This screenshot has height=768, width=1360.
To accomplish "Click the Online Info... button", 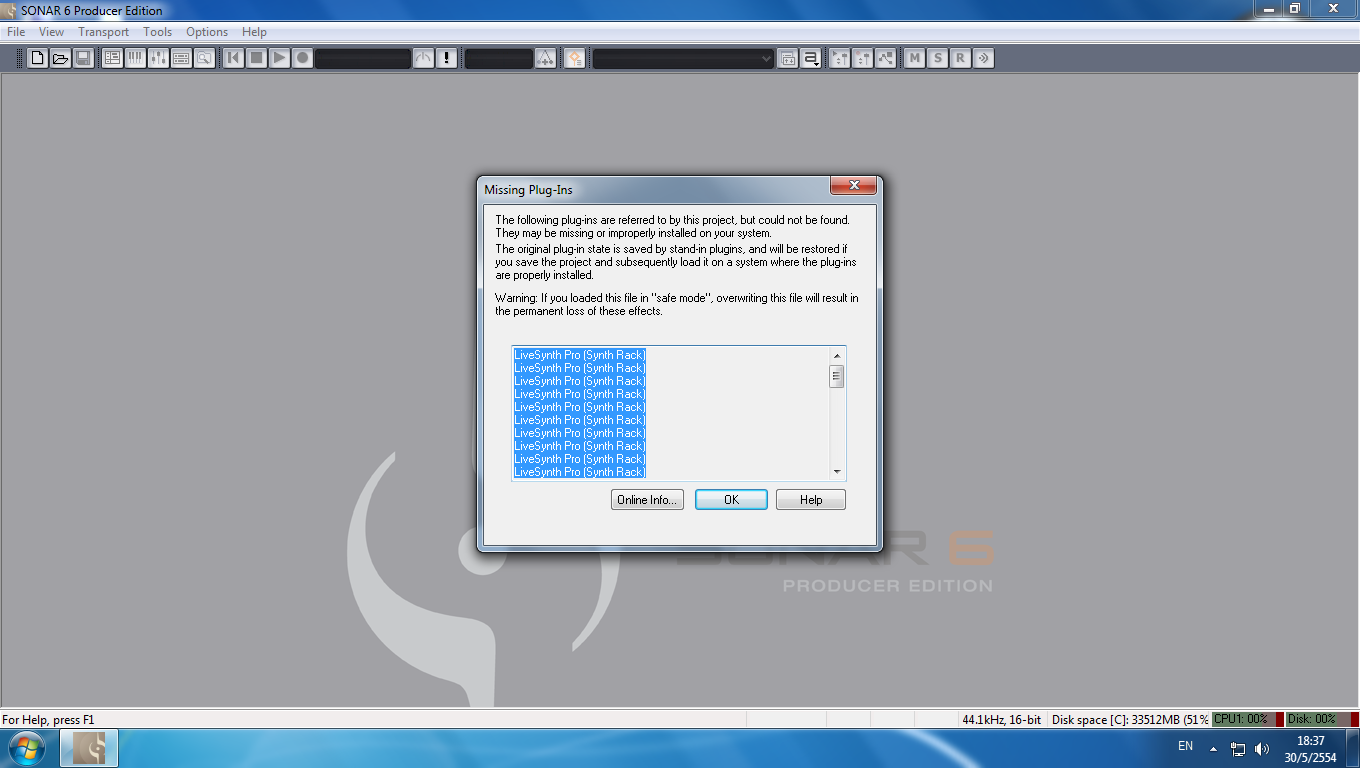I will pyautogui.click(x=648, y=500).
